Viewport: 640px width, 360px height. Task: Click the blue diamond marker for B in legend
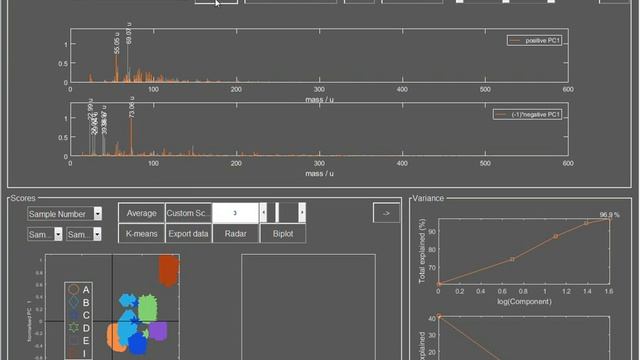pos(74,302)
